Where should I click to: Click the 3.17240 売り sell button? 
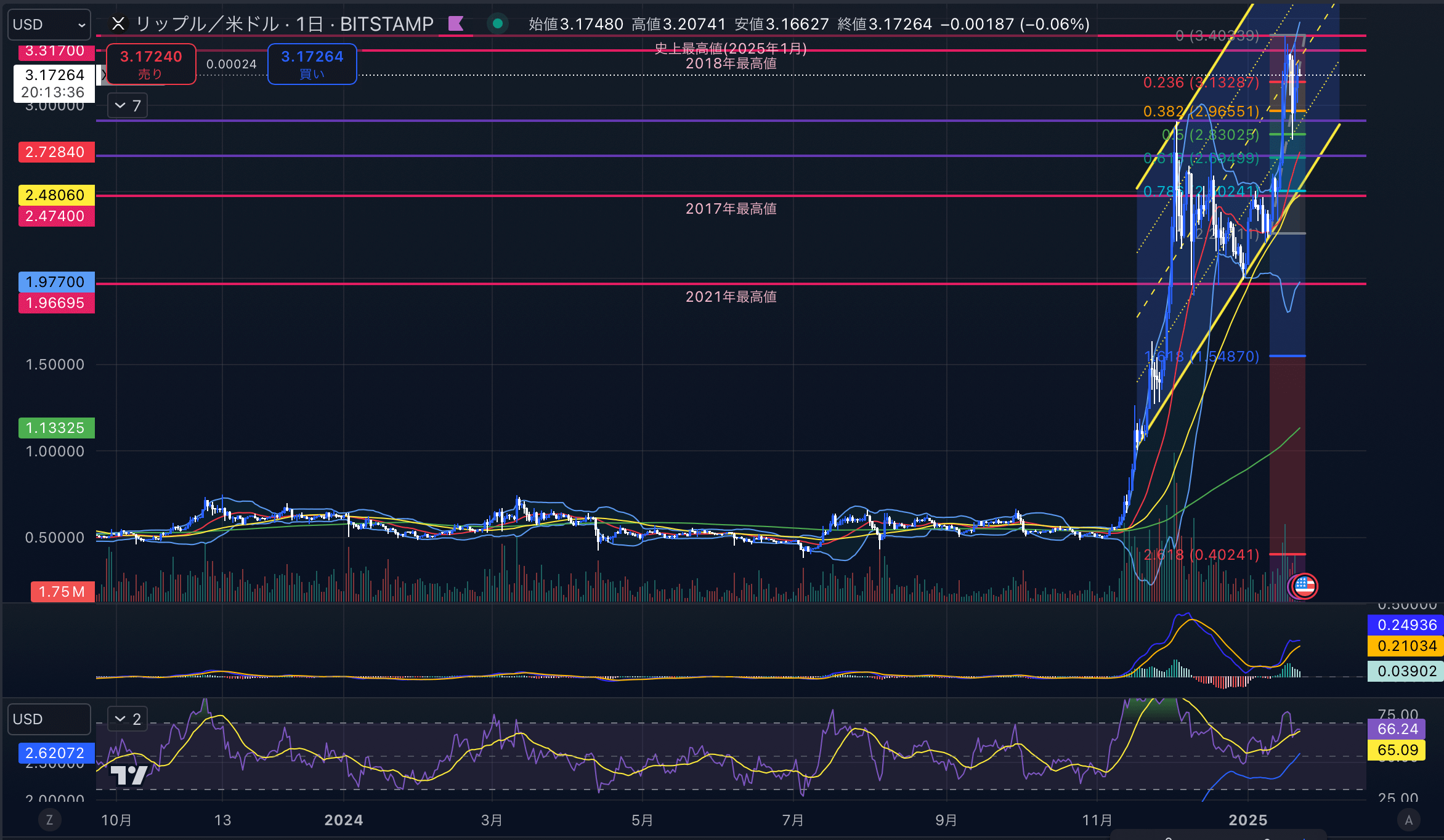pos(151,64)
